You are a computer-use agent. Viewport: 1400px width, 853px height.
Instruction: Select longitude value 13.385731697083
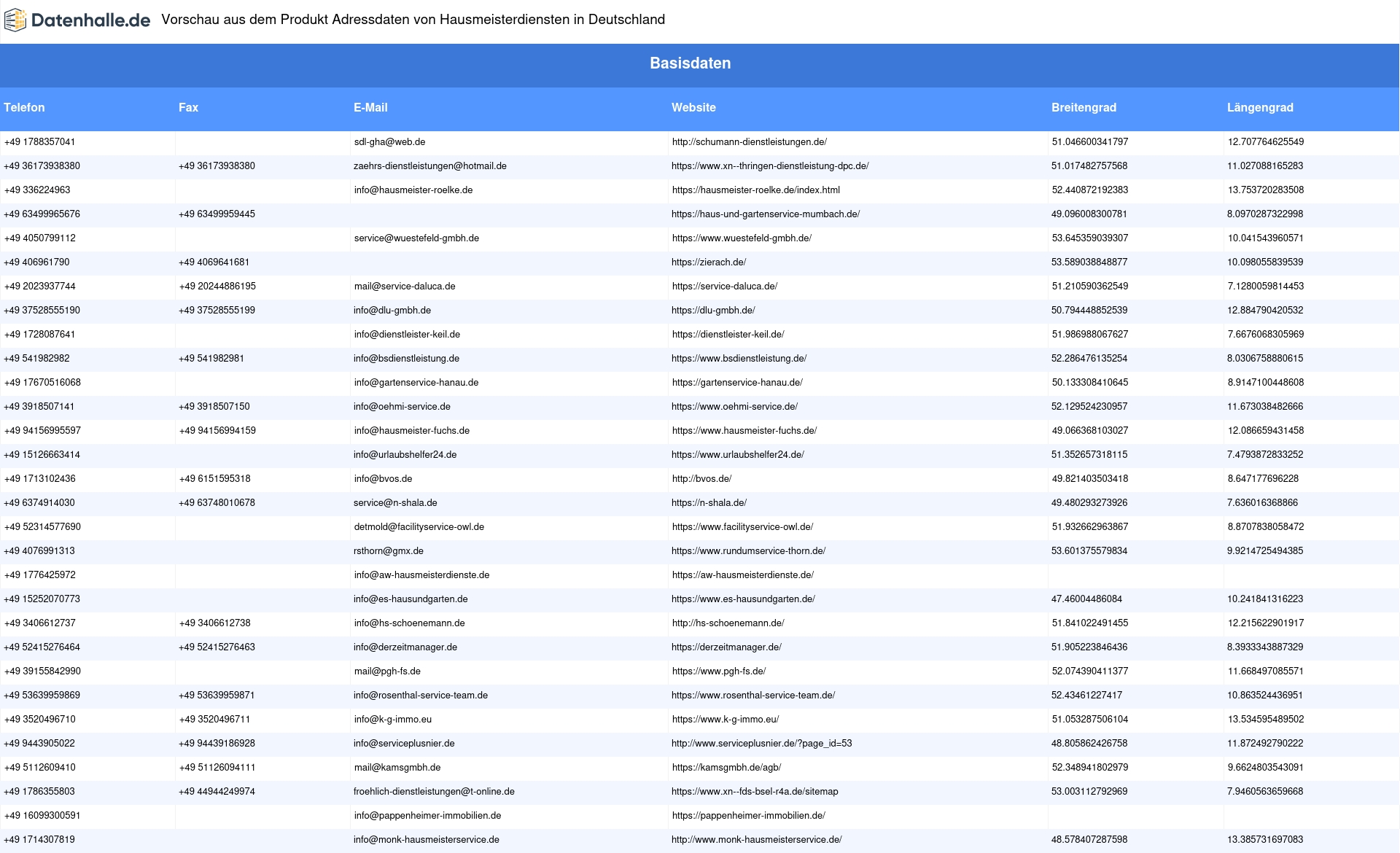coord(1265,840)
